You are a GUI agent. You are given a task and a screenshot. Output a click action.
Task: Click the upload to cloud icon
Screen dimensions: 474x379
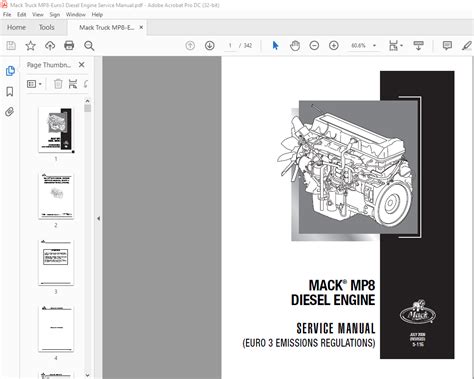click(x=50, y=45)
